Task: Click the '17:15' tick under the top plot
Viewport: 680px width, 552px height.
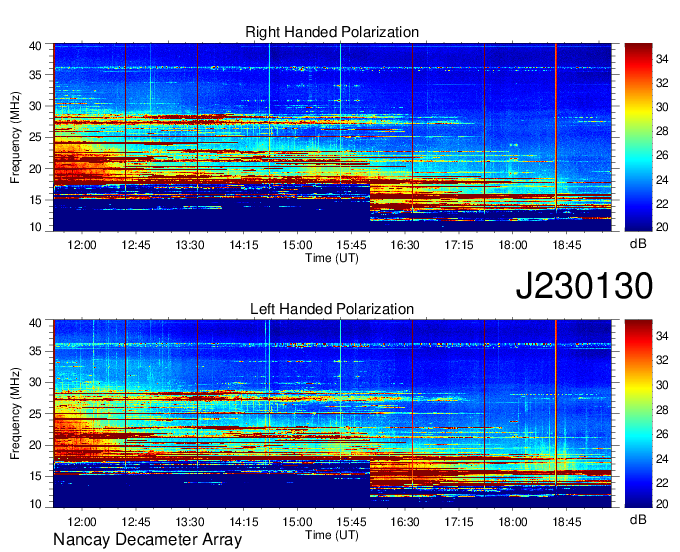Action: (x=459, y=245)
